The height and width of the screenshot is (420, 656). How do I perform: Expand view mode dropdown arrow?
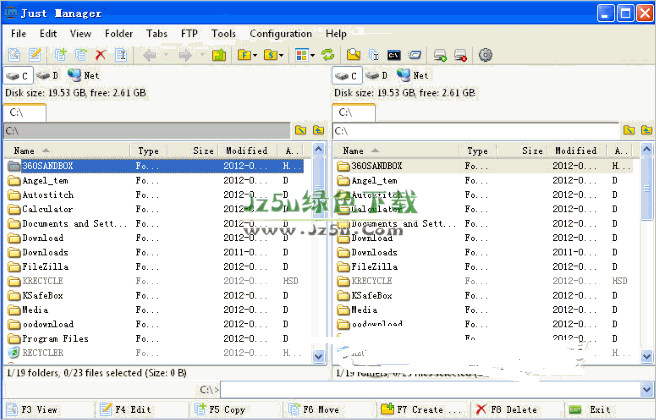312,55
